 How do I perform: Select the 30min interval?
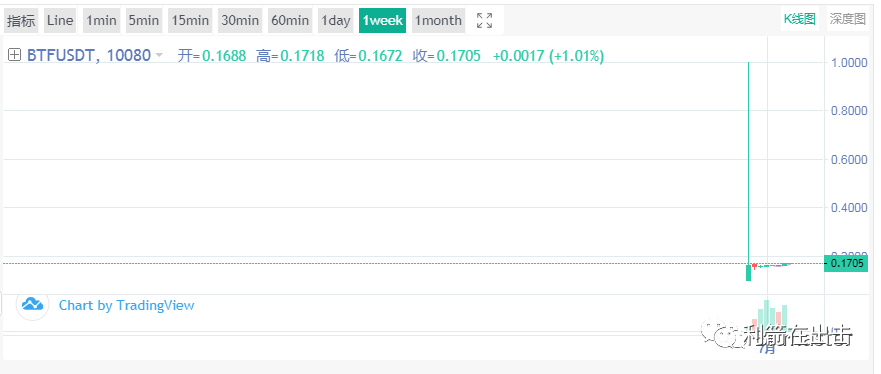tap(240, 21)
